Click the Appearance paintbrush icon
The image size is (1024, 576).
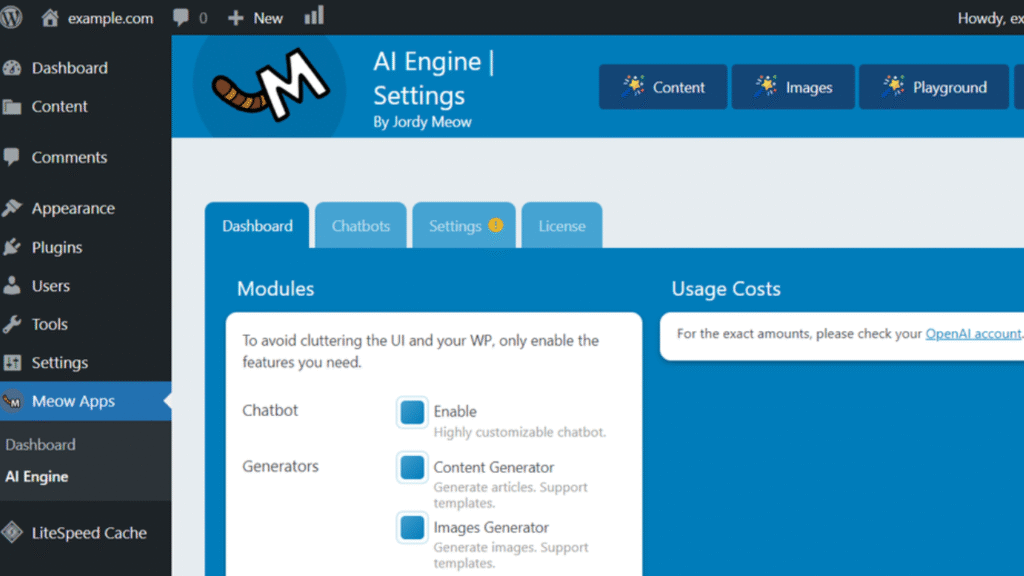pyautogui.click(x=12, y=208)
